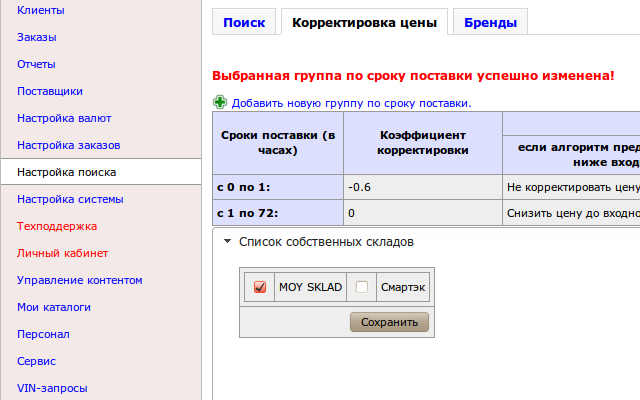Click the green plus add group icon

pos(220,102)
